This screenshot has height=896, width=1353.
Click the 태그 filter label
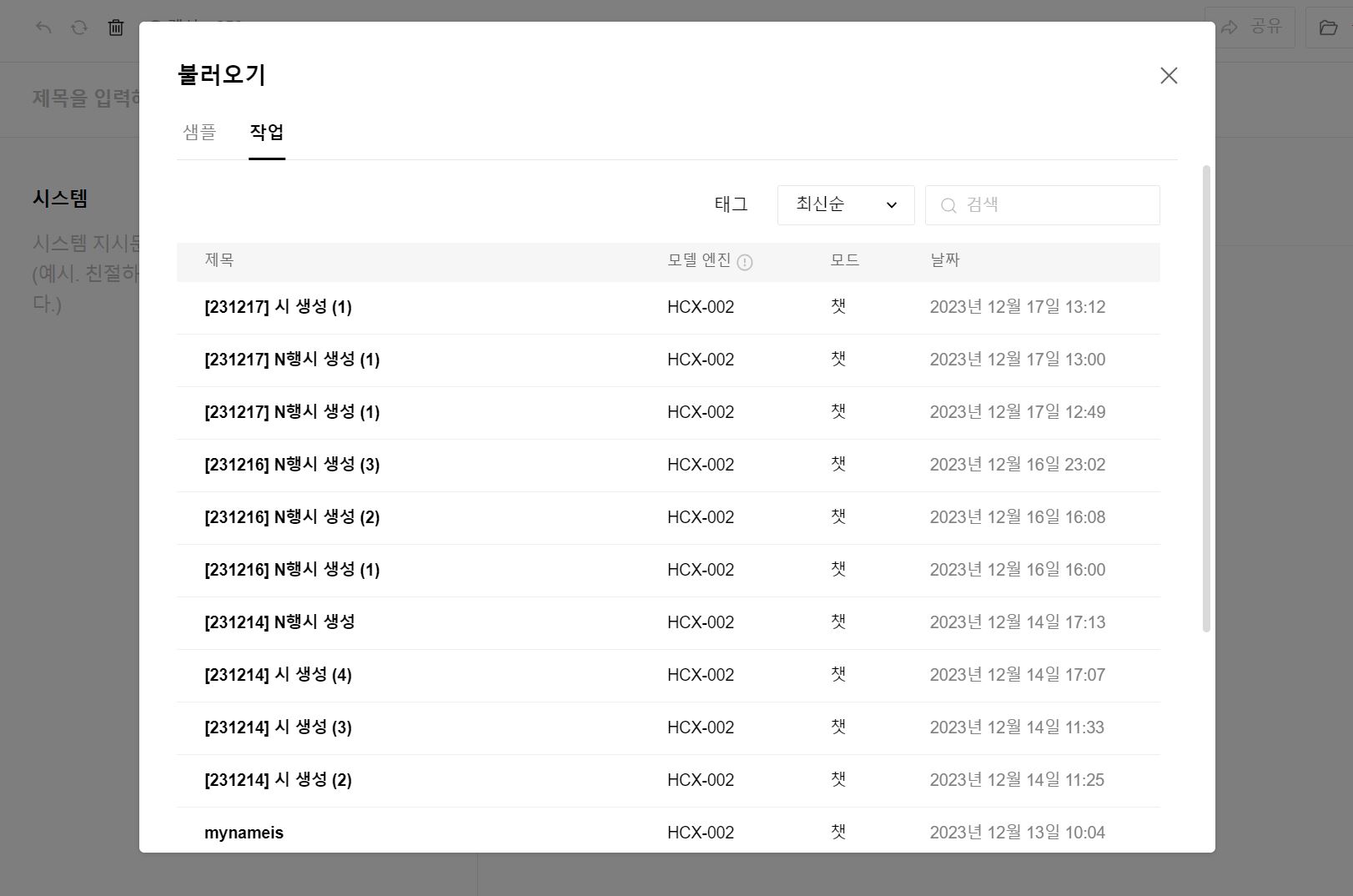pyautogui.click(x=731, y=204)
